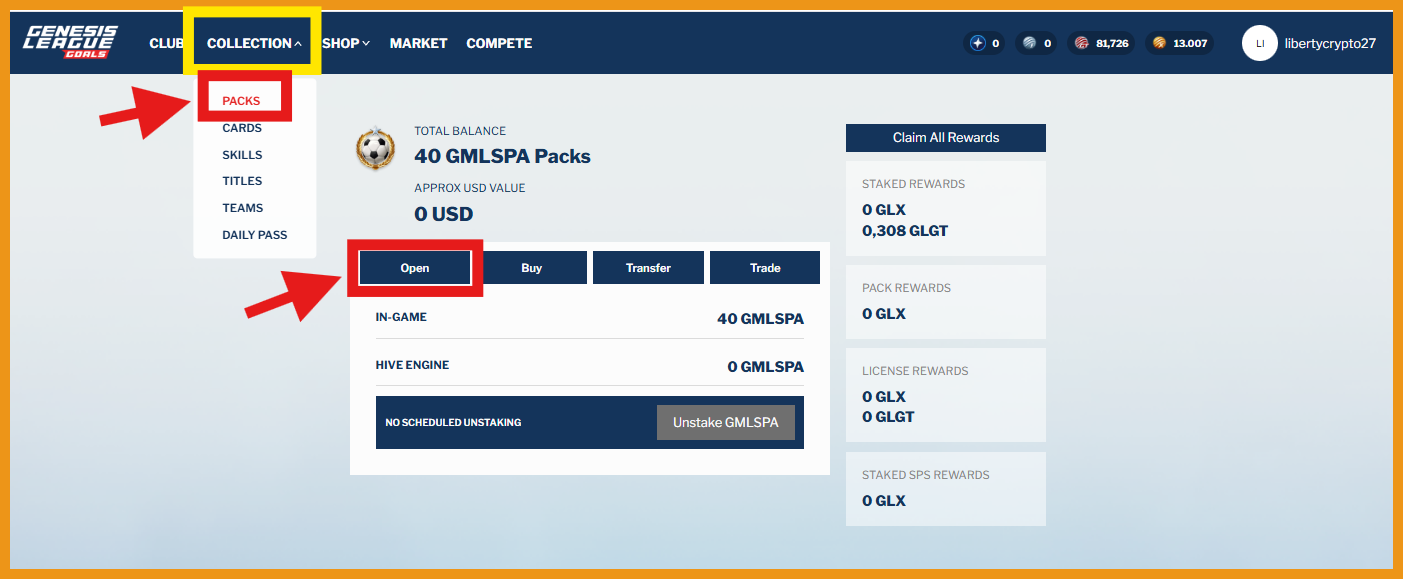Click the 40 GMLSPA Packs total balance
Viewport: 1403px width, 579px height.
click(502, 156)
